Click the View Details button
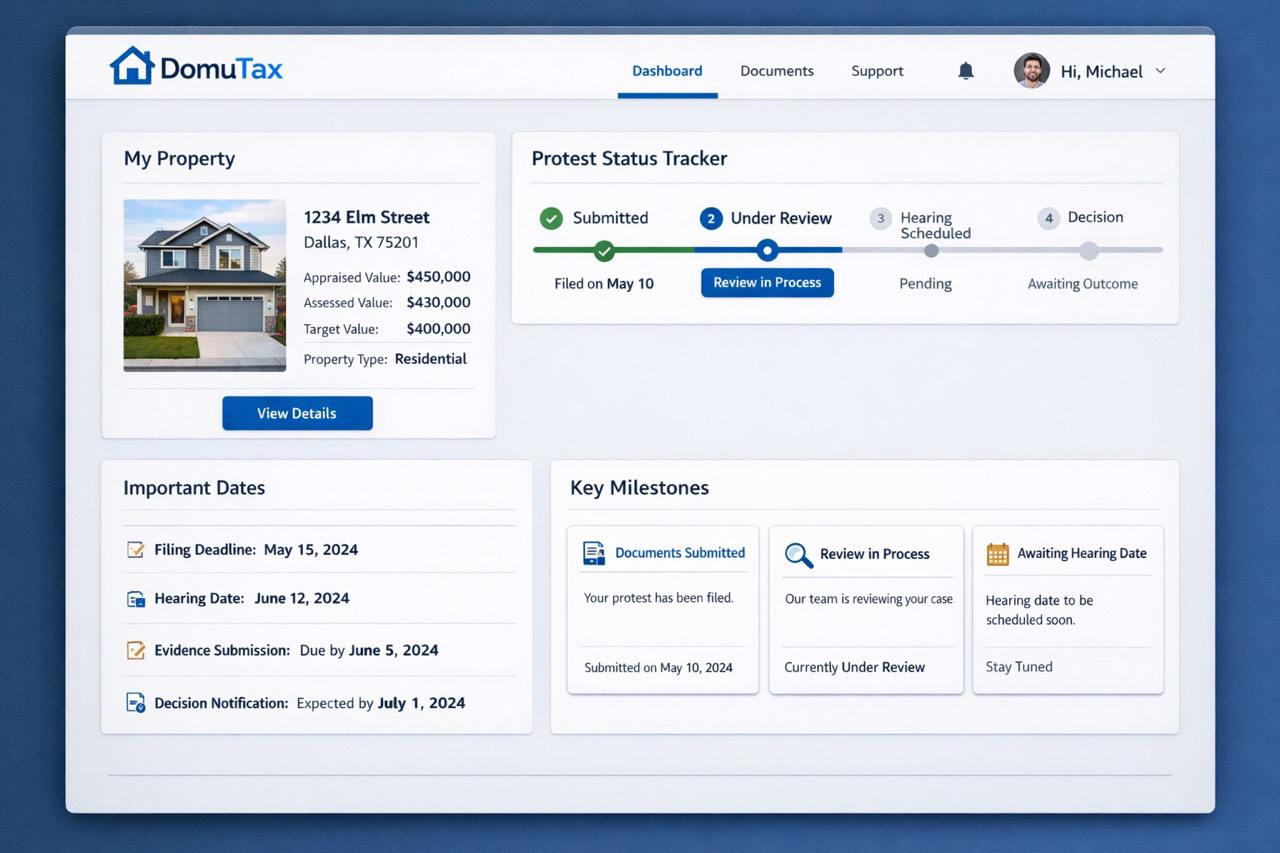Image resolution: width=1280 pixels, height=853 pixels. (297, 413)
